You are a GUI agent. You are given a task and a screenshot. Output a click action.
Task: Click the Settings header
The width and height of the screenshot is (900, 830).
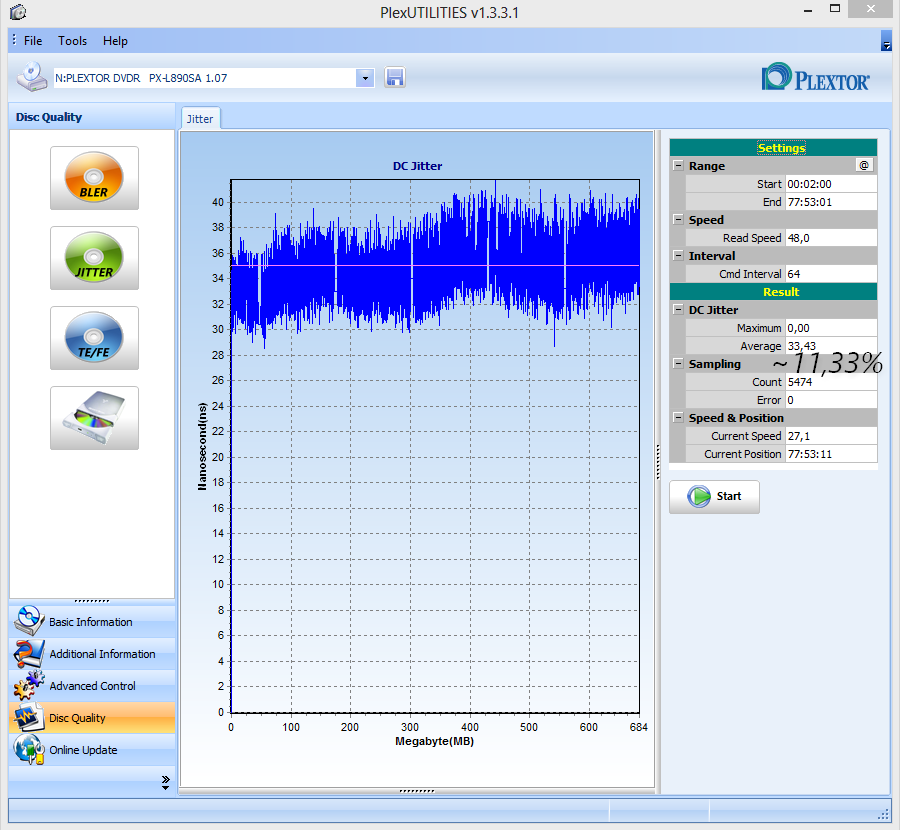coord(773,148)
